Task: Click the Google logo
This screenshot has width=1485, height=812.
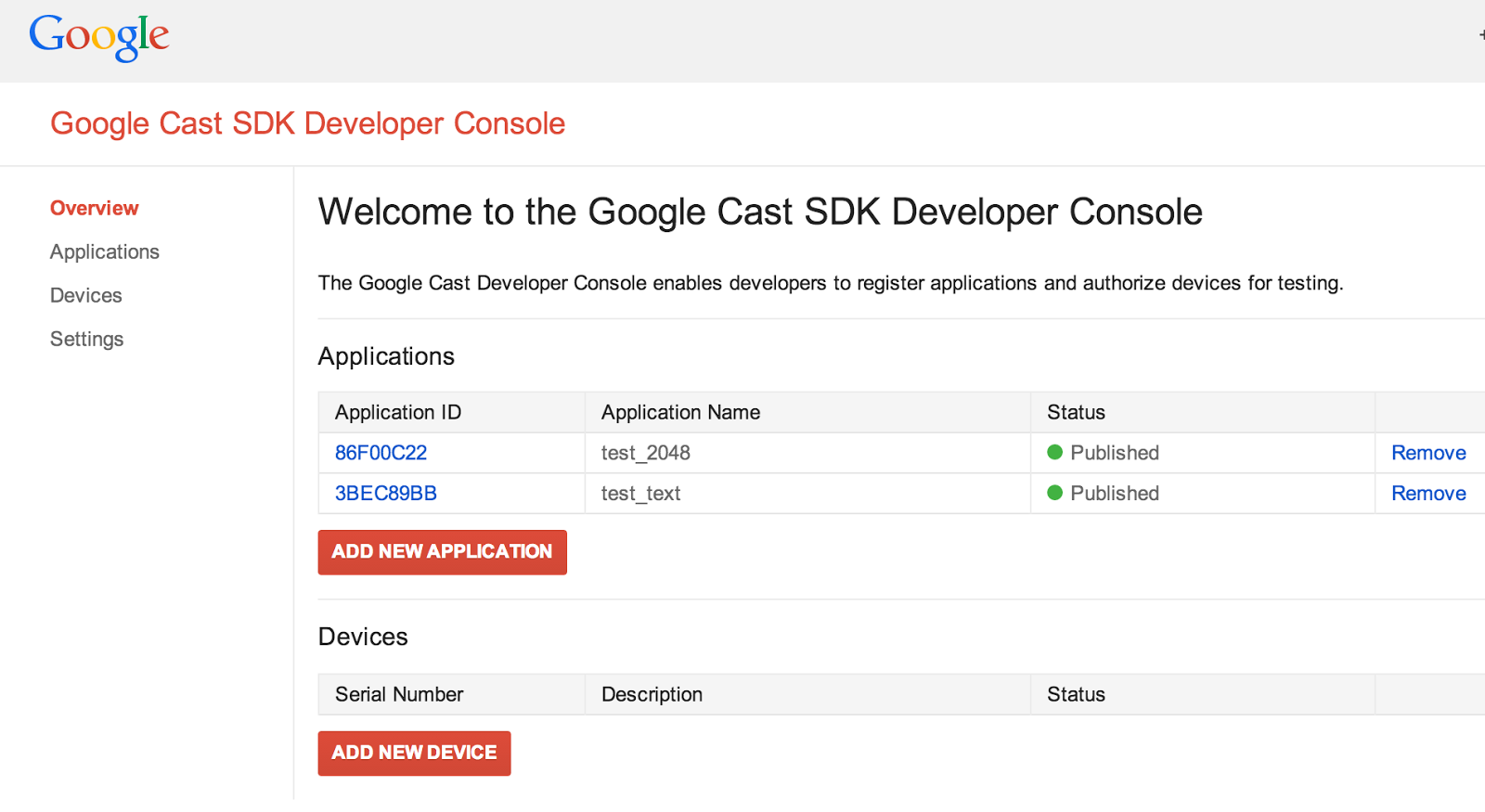Action: 98,37
